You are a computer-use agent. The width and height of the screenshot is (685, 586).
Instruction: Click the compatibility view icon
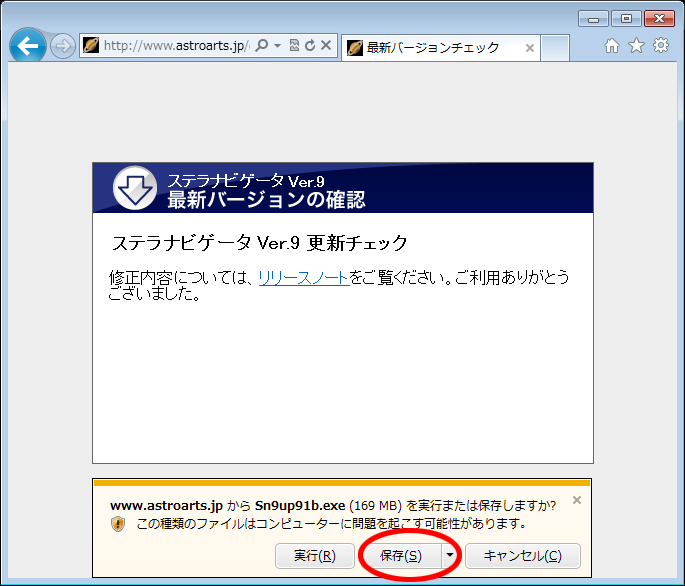(x=294, y=45)
